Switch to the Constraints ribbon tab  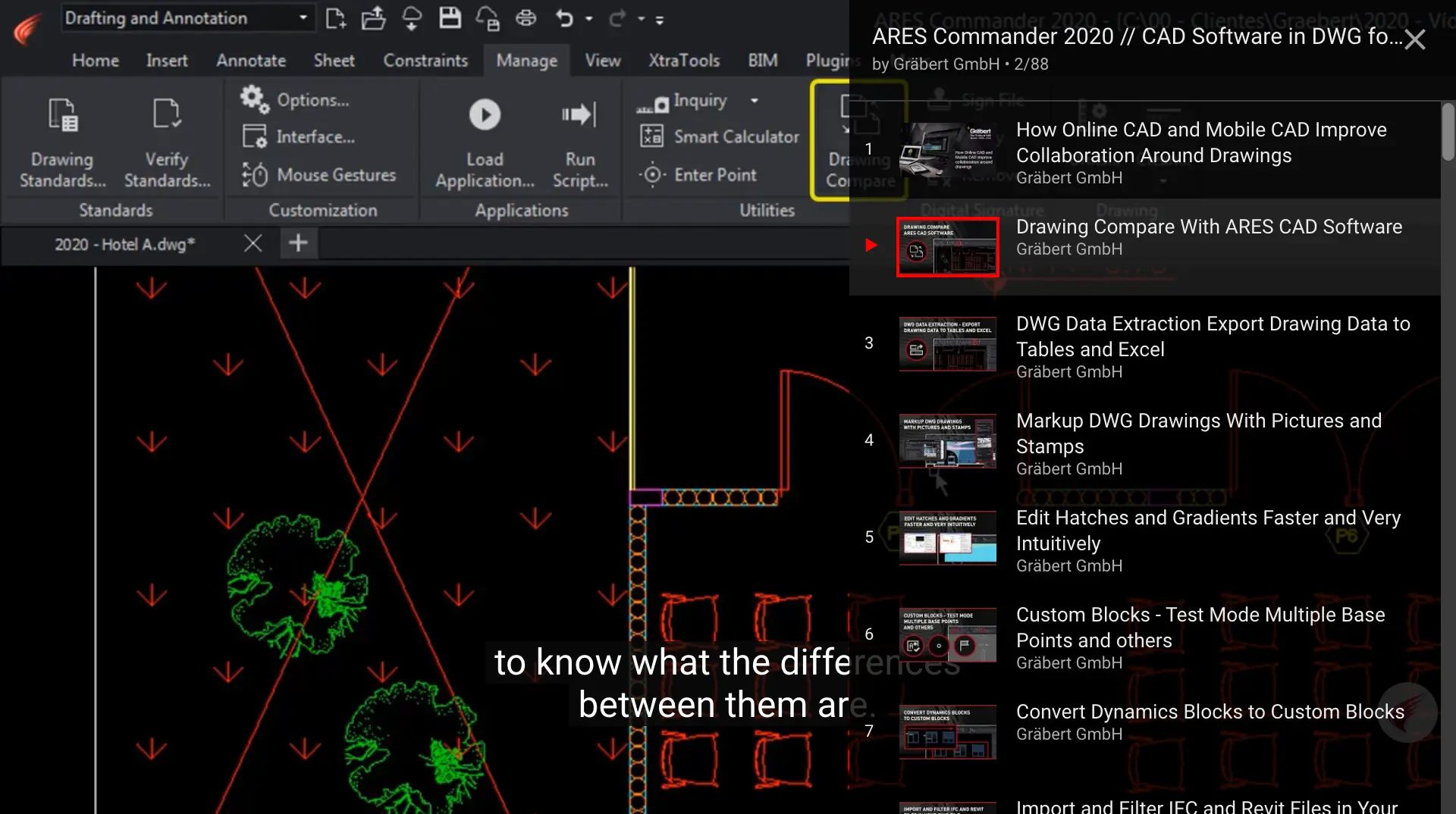425,60
